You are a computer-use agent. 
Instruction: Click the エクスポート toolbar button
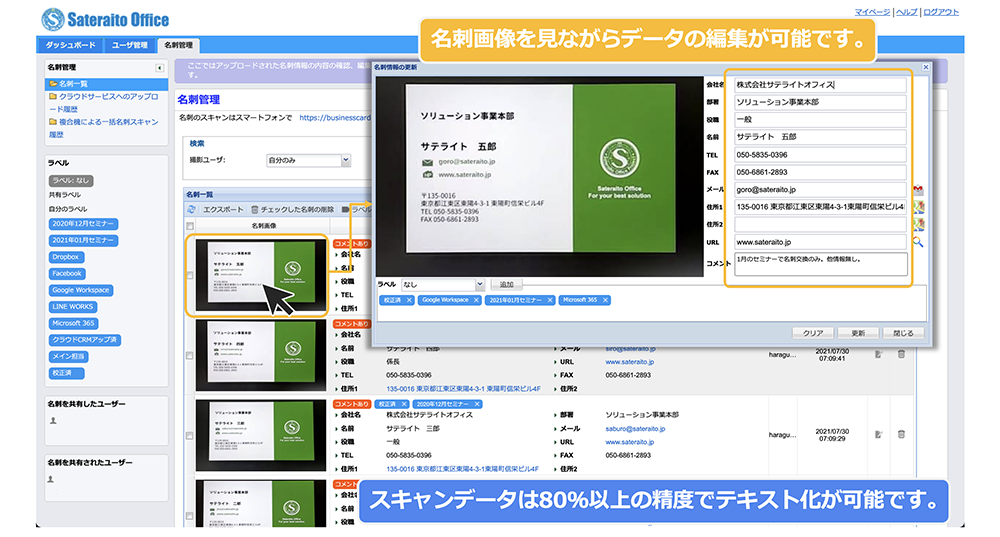coord(223,209)
